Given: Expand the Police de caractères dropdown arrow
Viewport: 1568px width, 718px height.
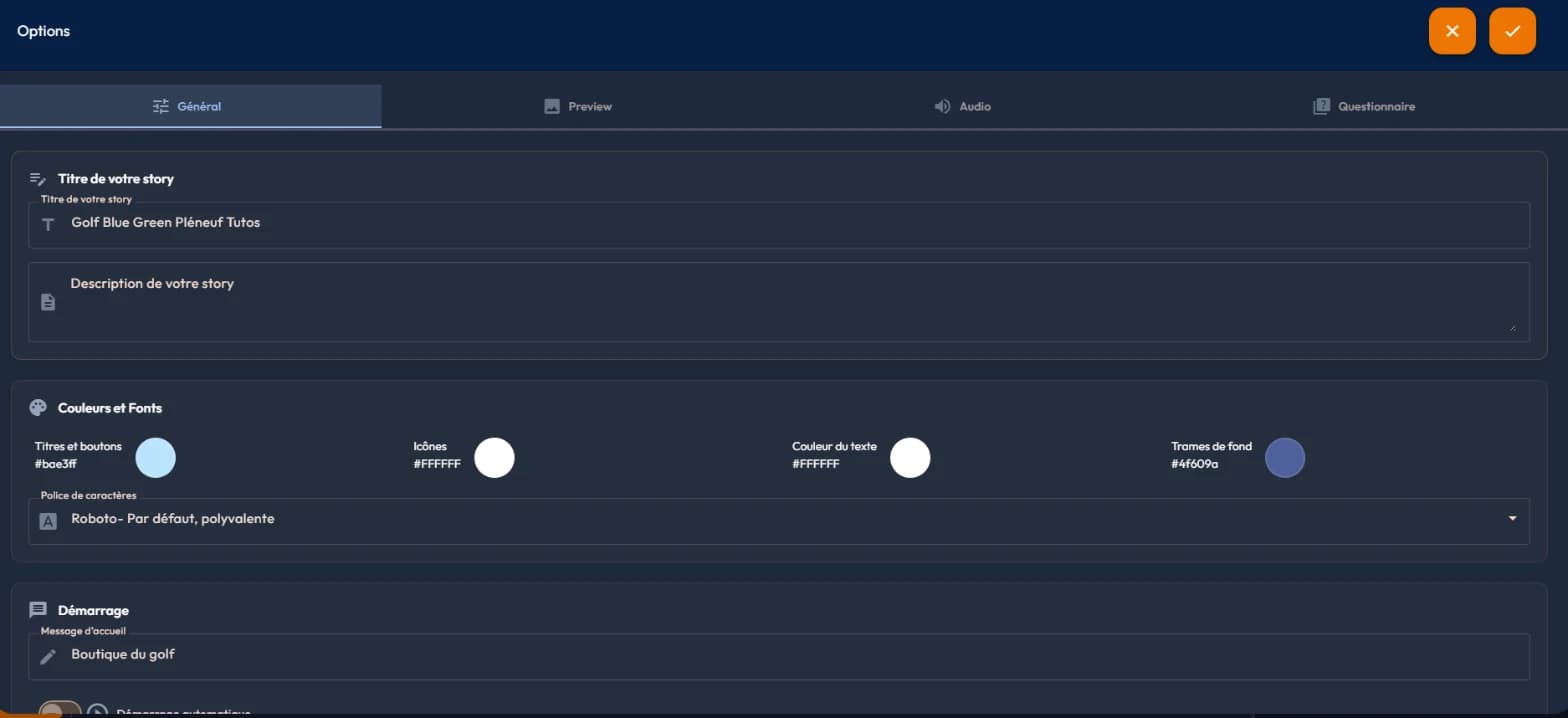Looking at the screenshot, I should coord(1512,518).
